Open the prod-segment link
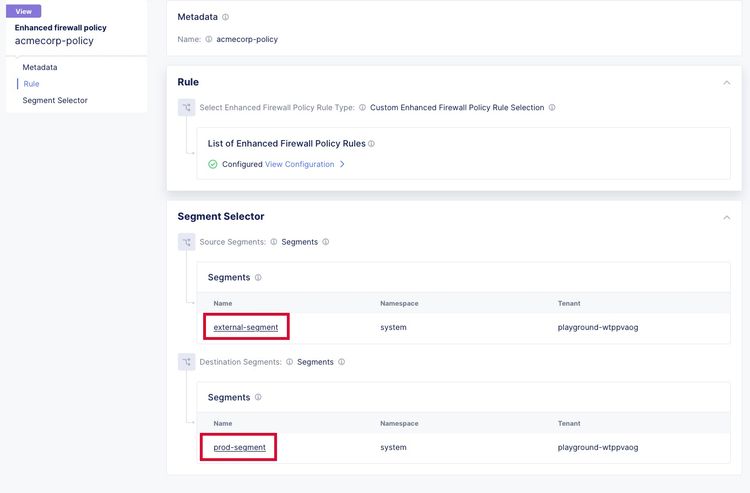750x493 pixels. point(240,447)
